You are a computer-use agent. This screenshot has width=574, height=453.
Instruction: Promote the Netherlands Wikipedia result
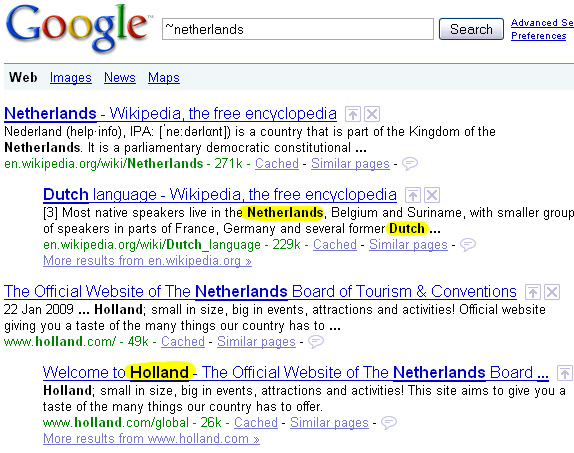[353, 114]
